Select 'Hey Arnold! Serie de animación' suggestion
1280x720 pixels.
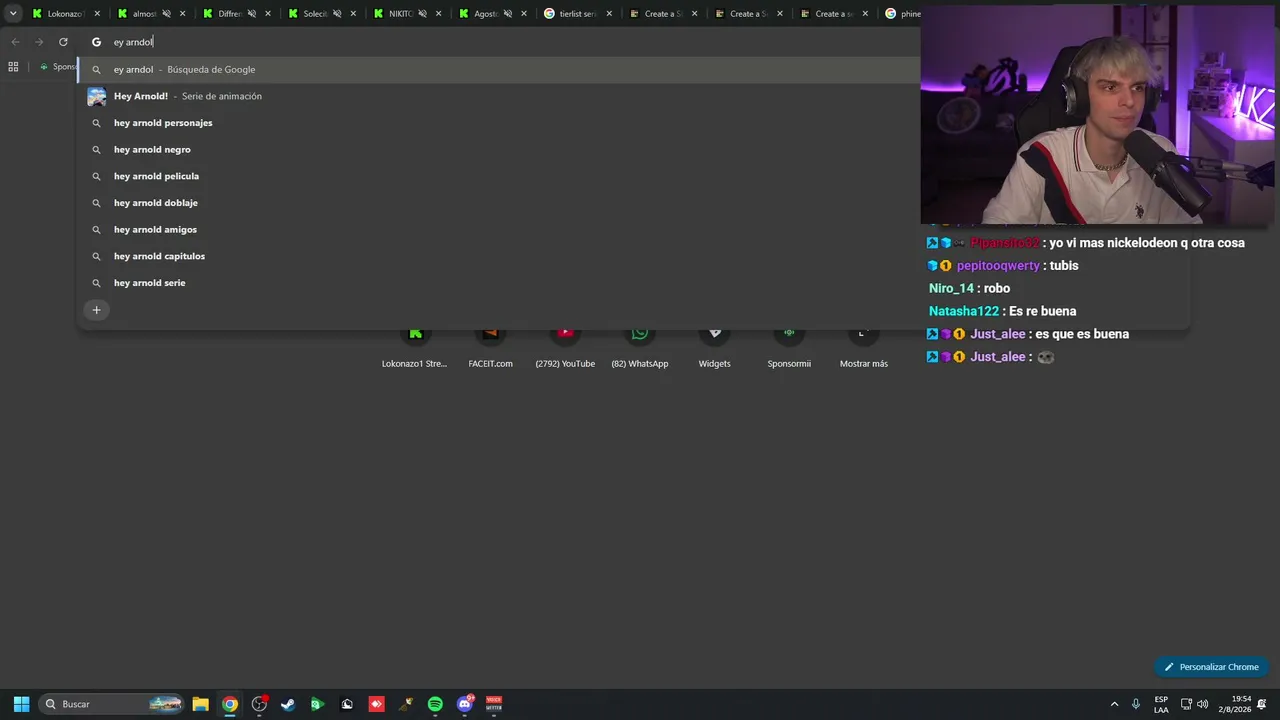click(x=499, y=96)
